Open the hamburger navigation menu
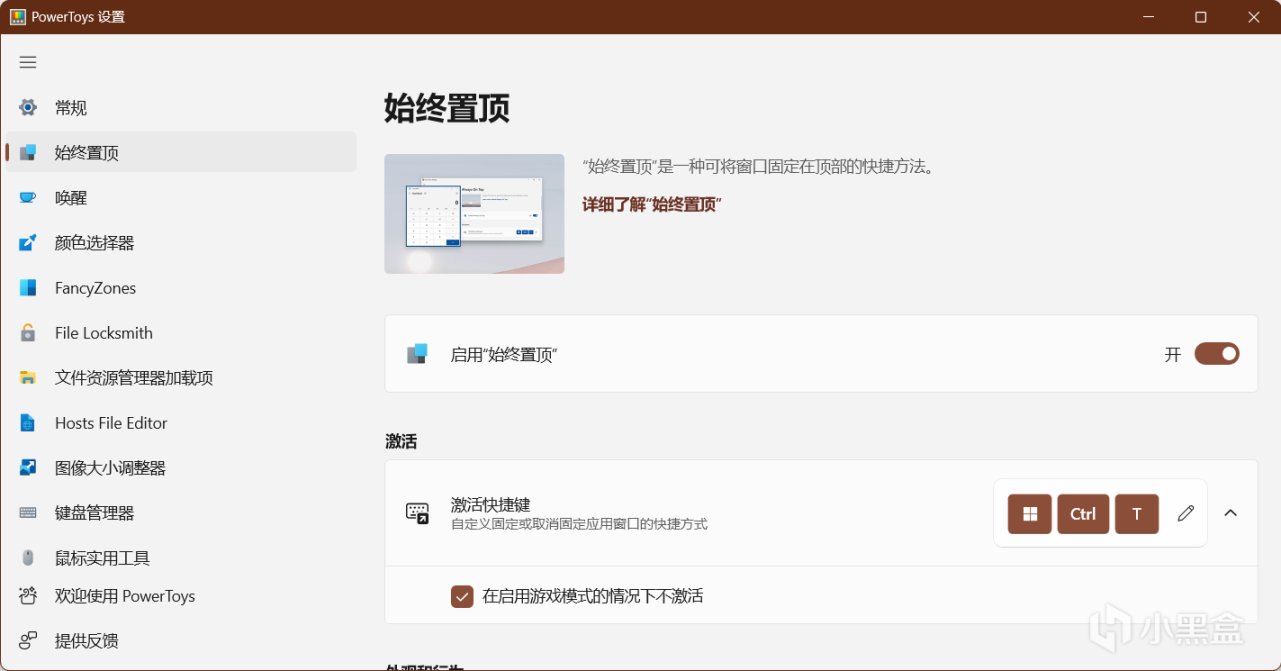This screenshot has height=671, width=1281. click(x=28, y=62)
